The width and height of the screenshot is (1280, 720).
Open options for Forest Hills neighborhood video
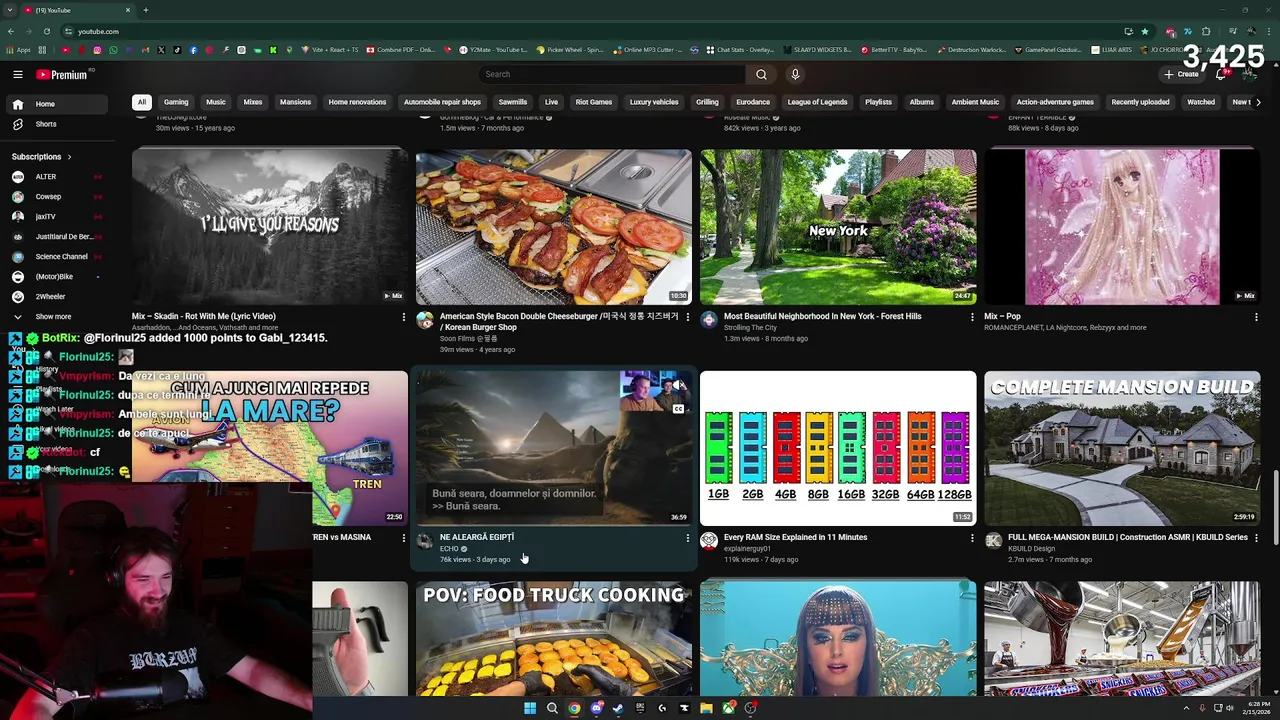[x=972, y=317]
